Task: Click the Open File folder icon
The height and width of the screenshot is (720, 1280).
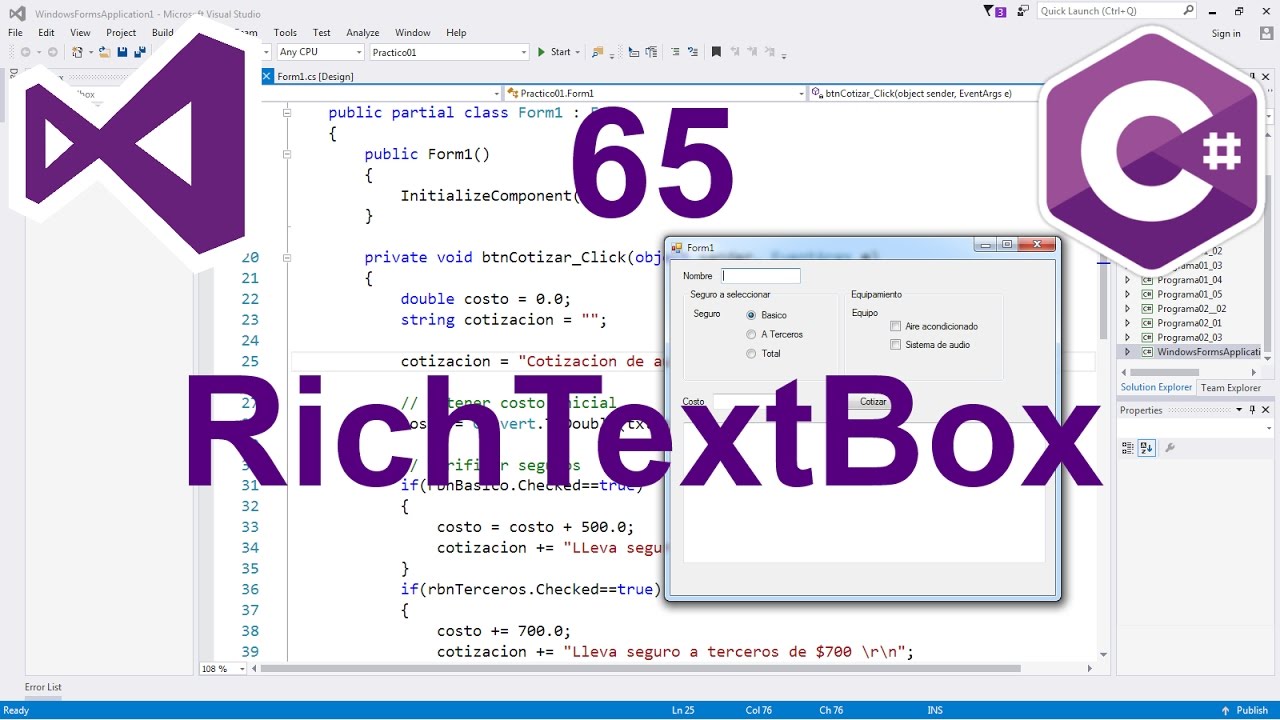Action: click(x=104, y=52)
